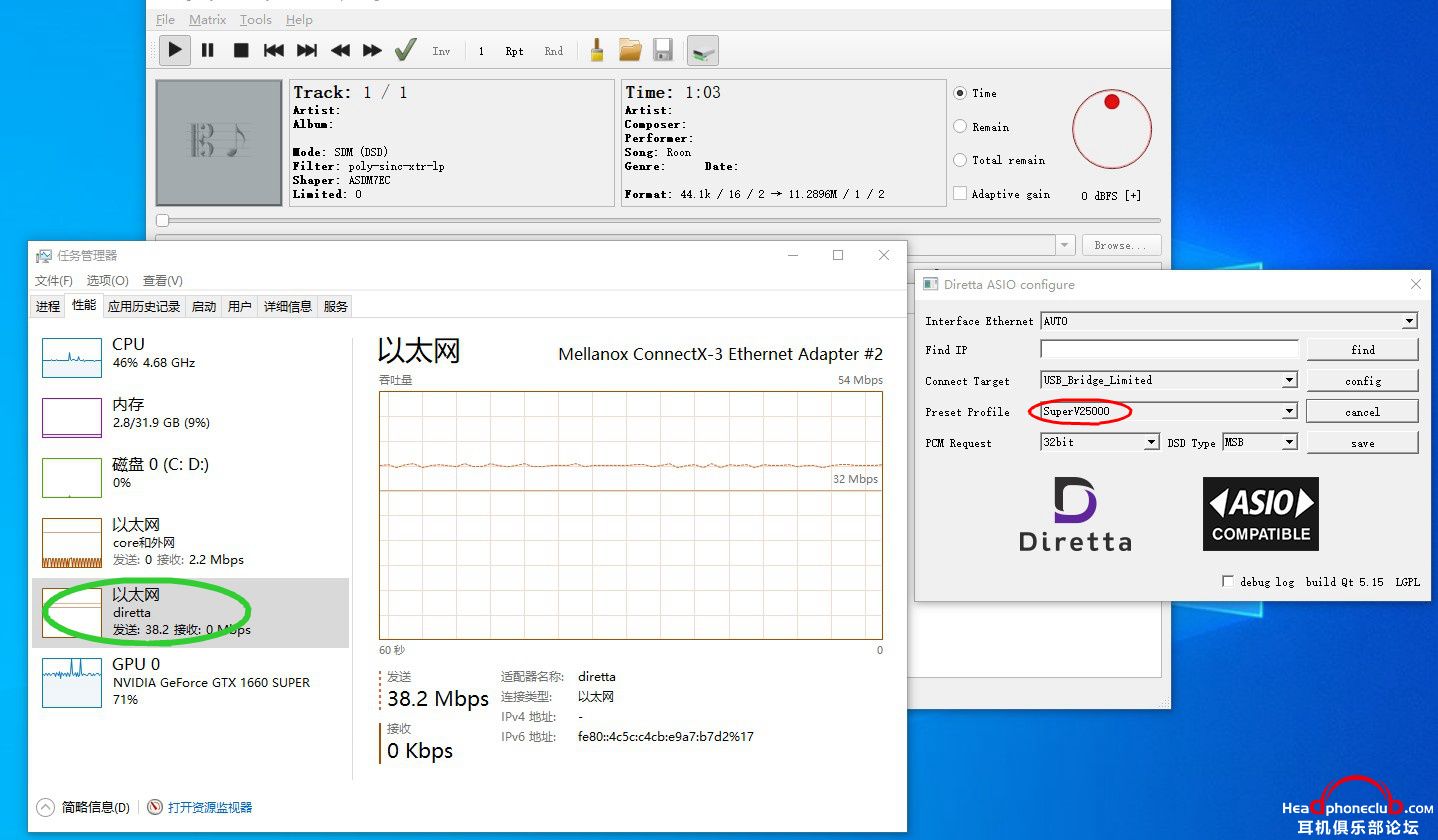The height and width of the screenshot is (840, 1438).
Task: Click the fast-forward (seek forward) icon
Action: [372, 50]
